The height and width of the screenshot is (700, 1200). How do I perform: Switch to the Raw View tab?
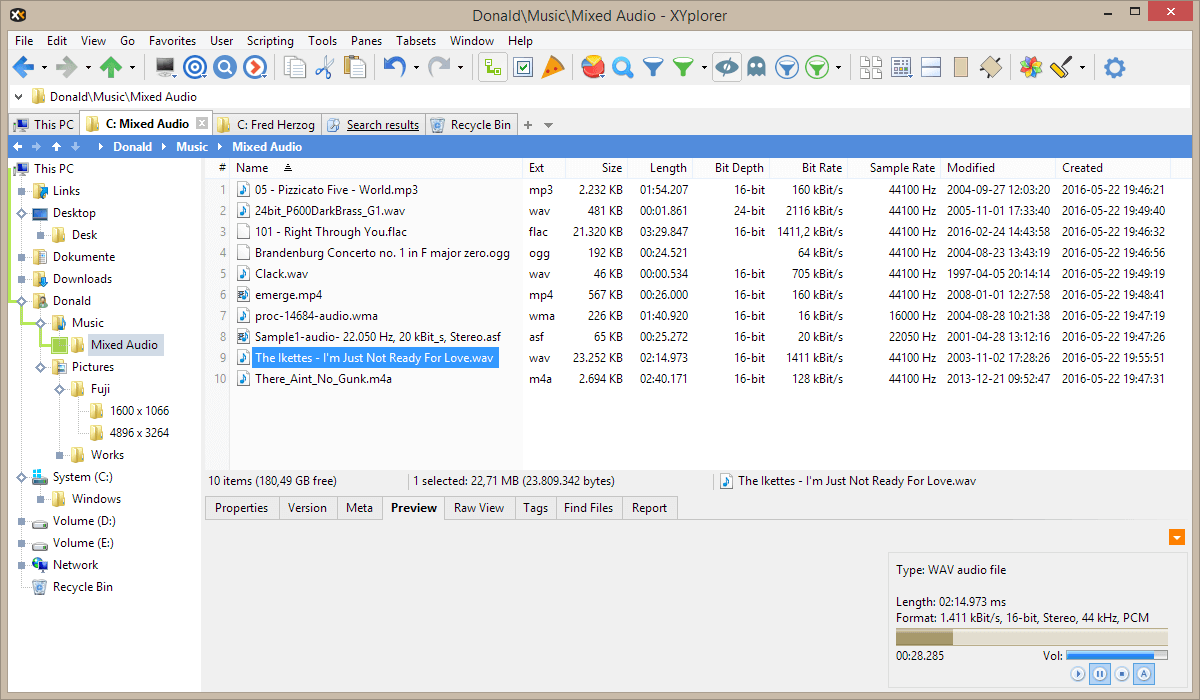(x=479, y=508)
